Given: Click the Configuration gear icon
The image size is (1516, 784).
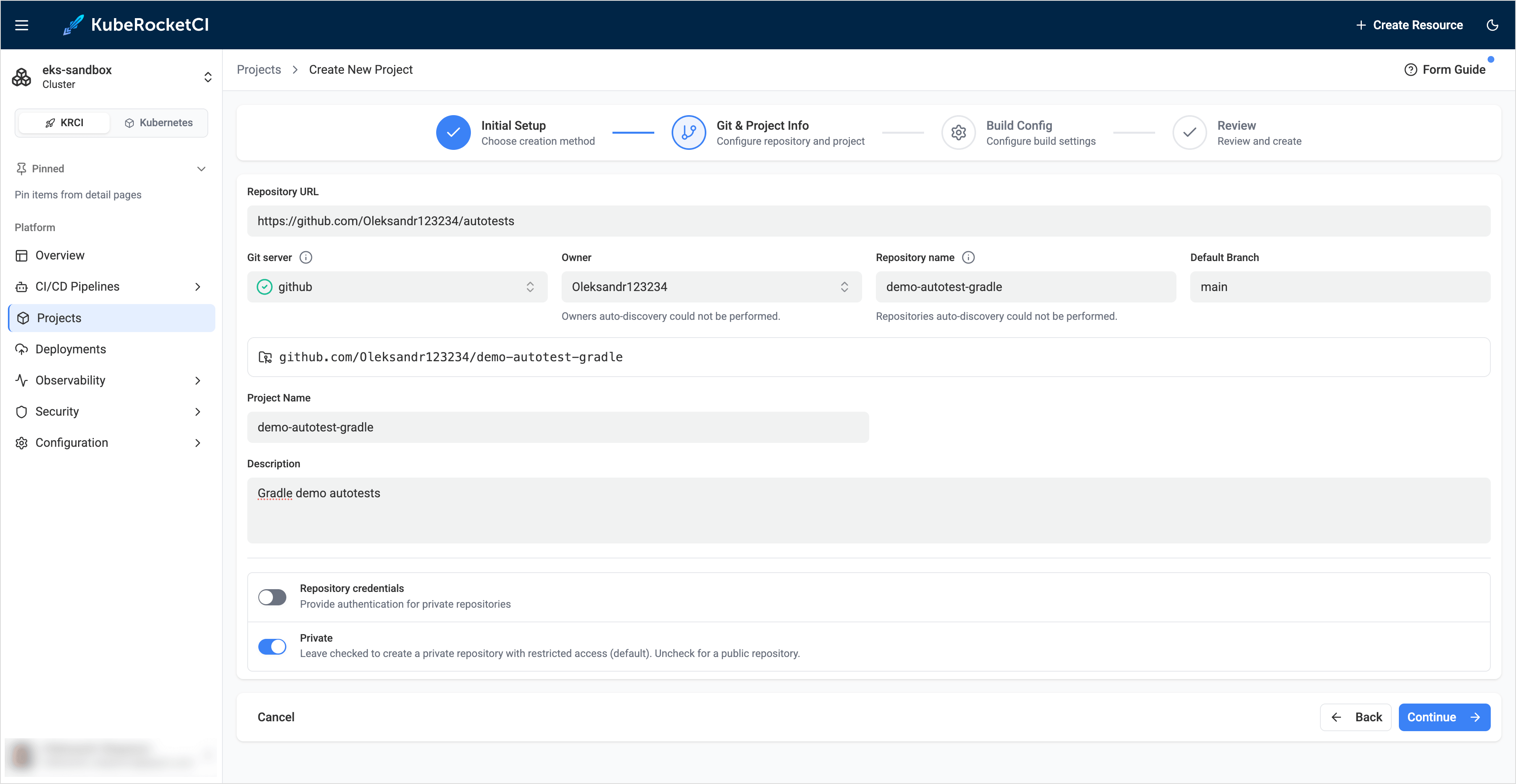Looking at the screenshot, I should tap(22, 442).
